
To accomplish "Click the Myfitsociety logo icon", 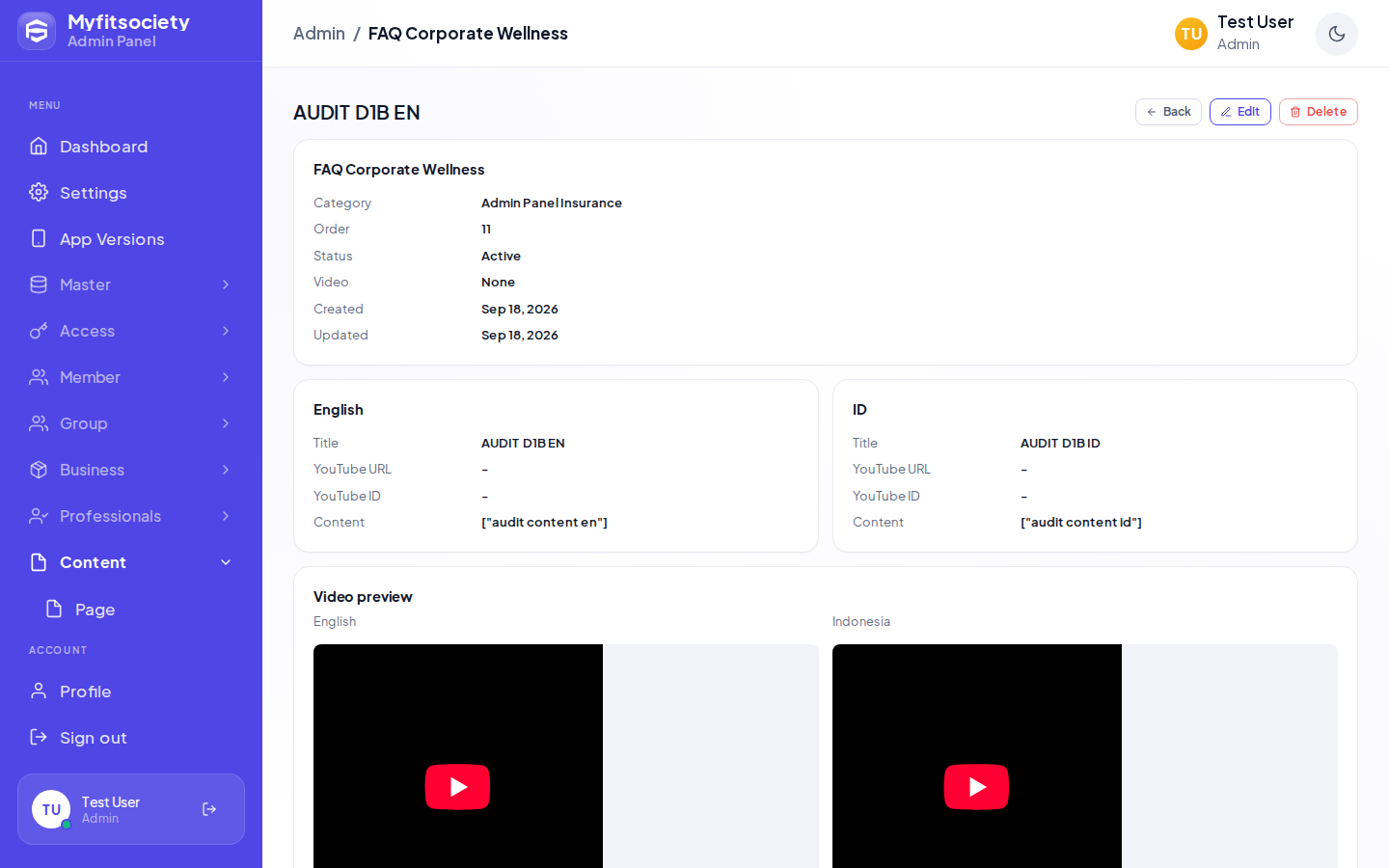I will tap(37, 31).
